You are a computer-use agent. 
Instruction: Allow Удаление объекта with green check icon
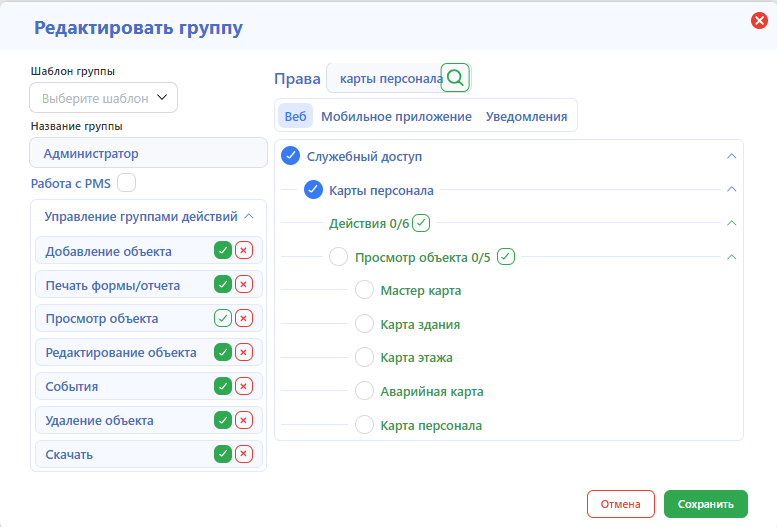223,420
